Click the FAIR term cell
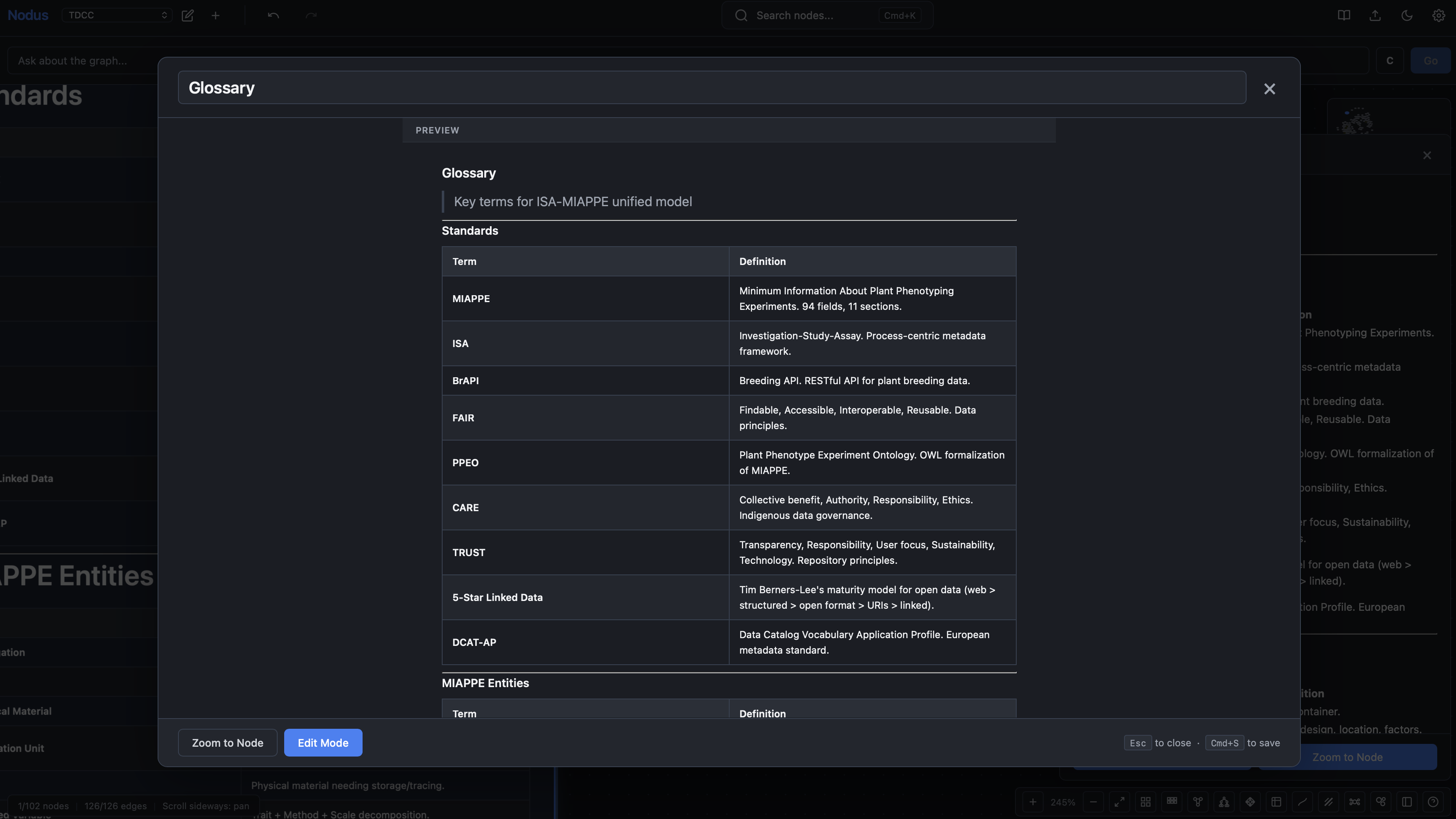1456x819 pixels. pyautogui.click(x=585, y=418)
